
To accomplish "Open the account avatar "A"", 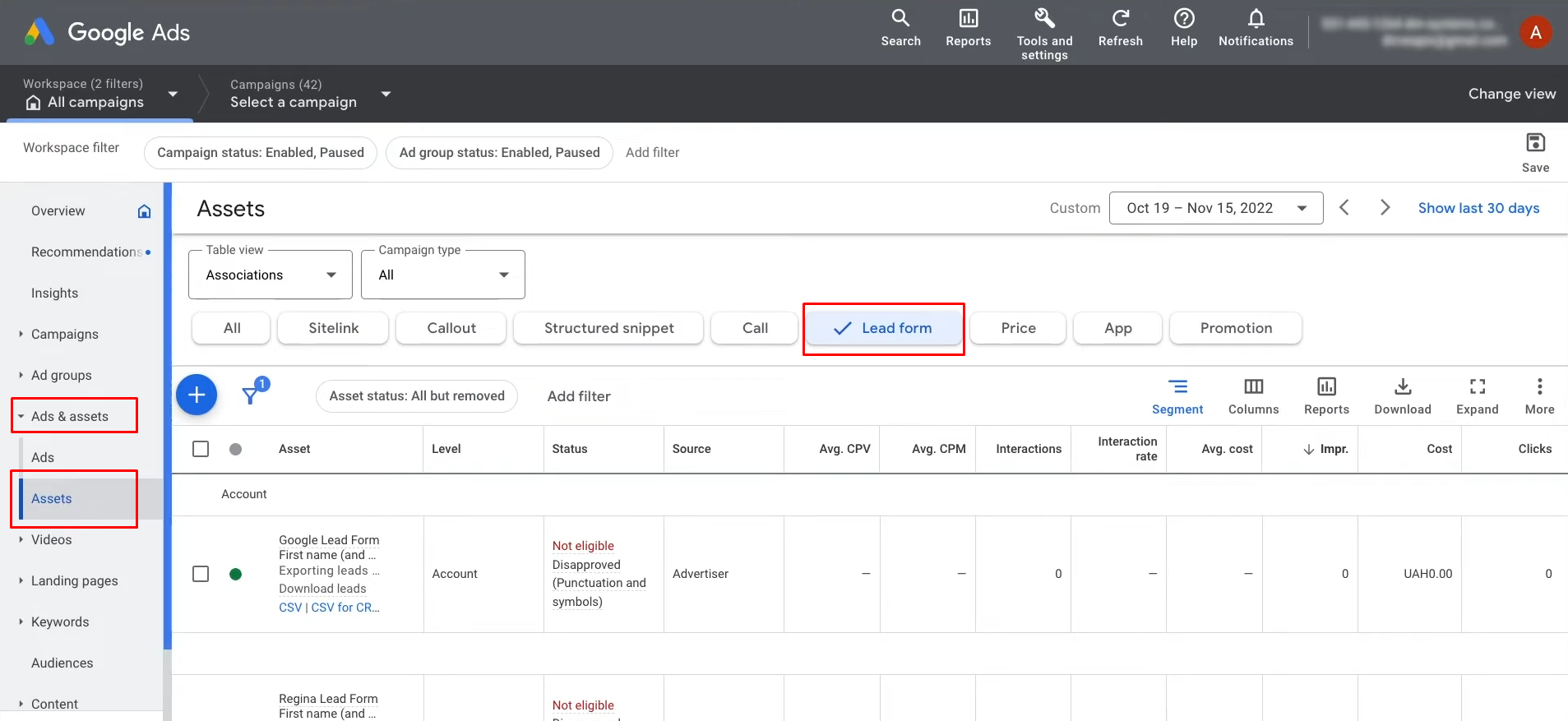I will point(1535,33).
